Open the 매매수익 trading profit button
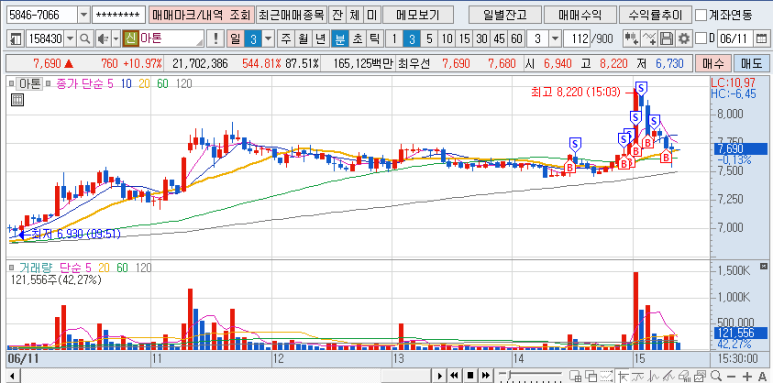 pos(580,15)
